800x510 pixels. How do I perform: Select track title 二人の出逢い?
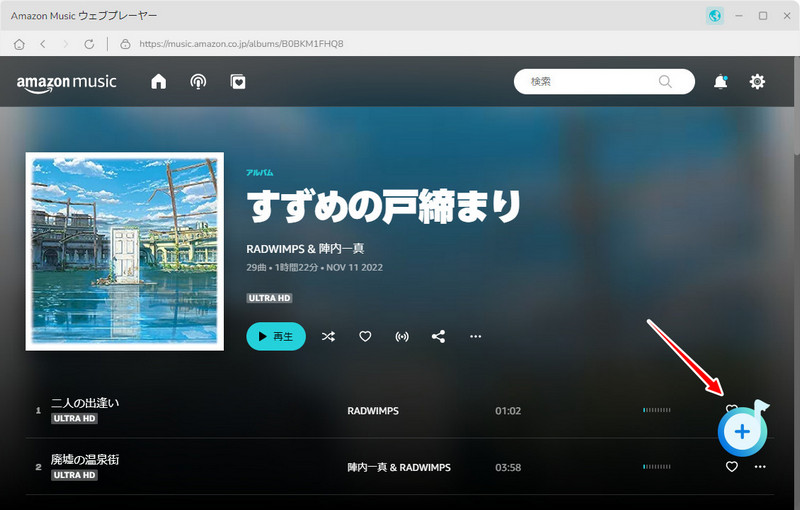(x=85, y=403)
